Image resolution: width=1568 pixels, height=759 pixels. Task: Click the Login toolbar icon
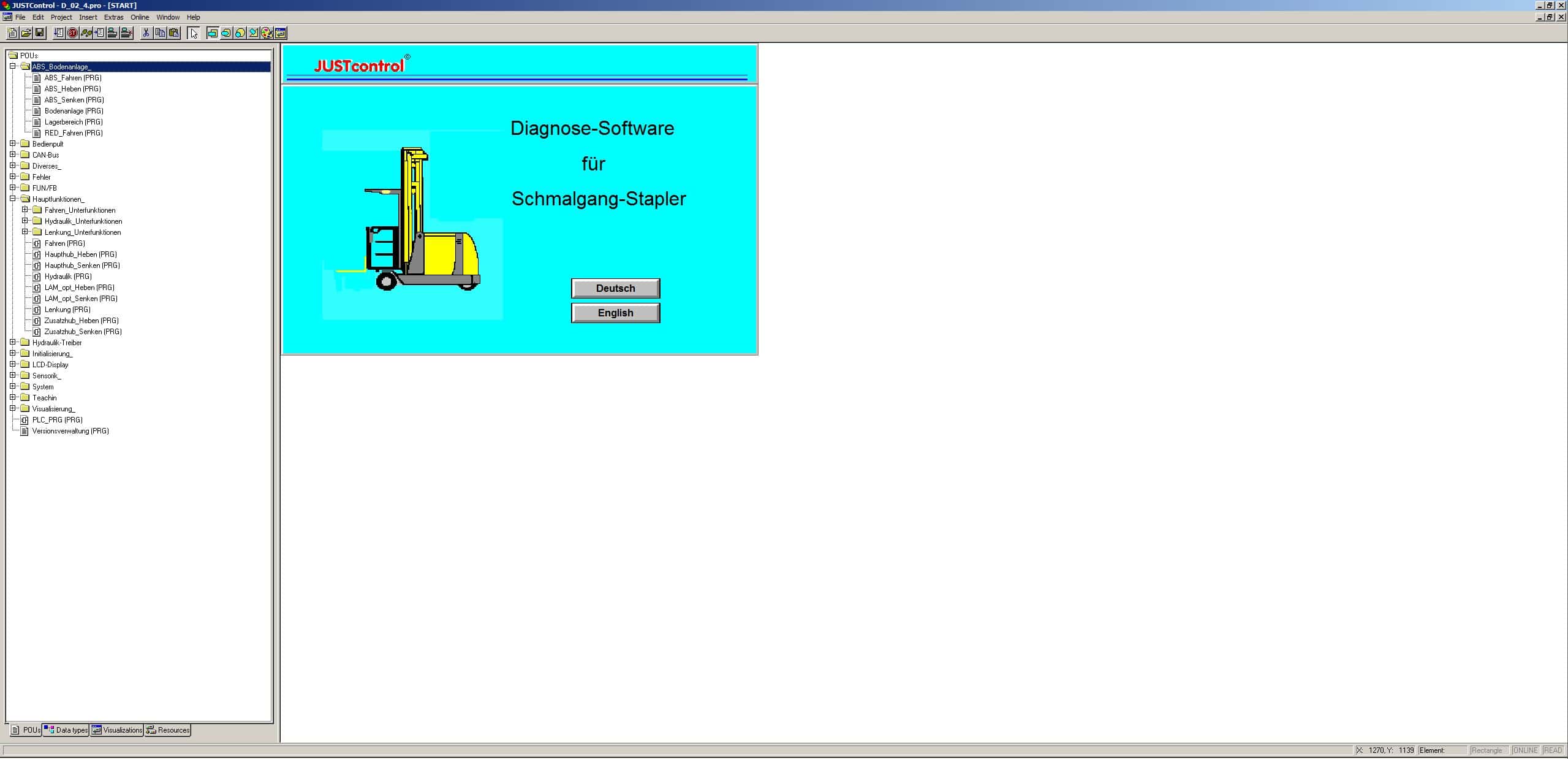pos(113,33)
